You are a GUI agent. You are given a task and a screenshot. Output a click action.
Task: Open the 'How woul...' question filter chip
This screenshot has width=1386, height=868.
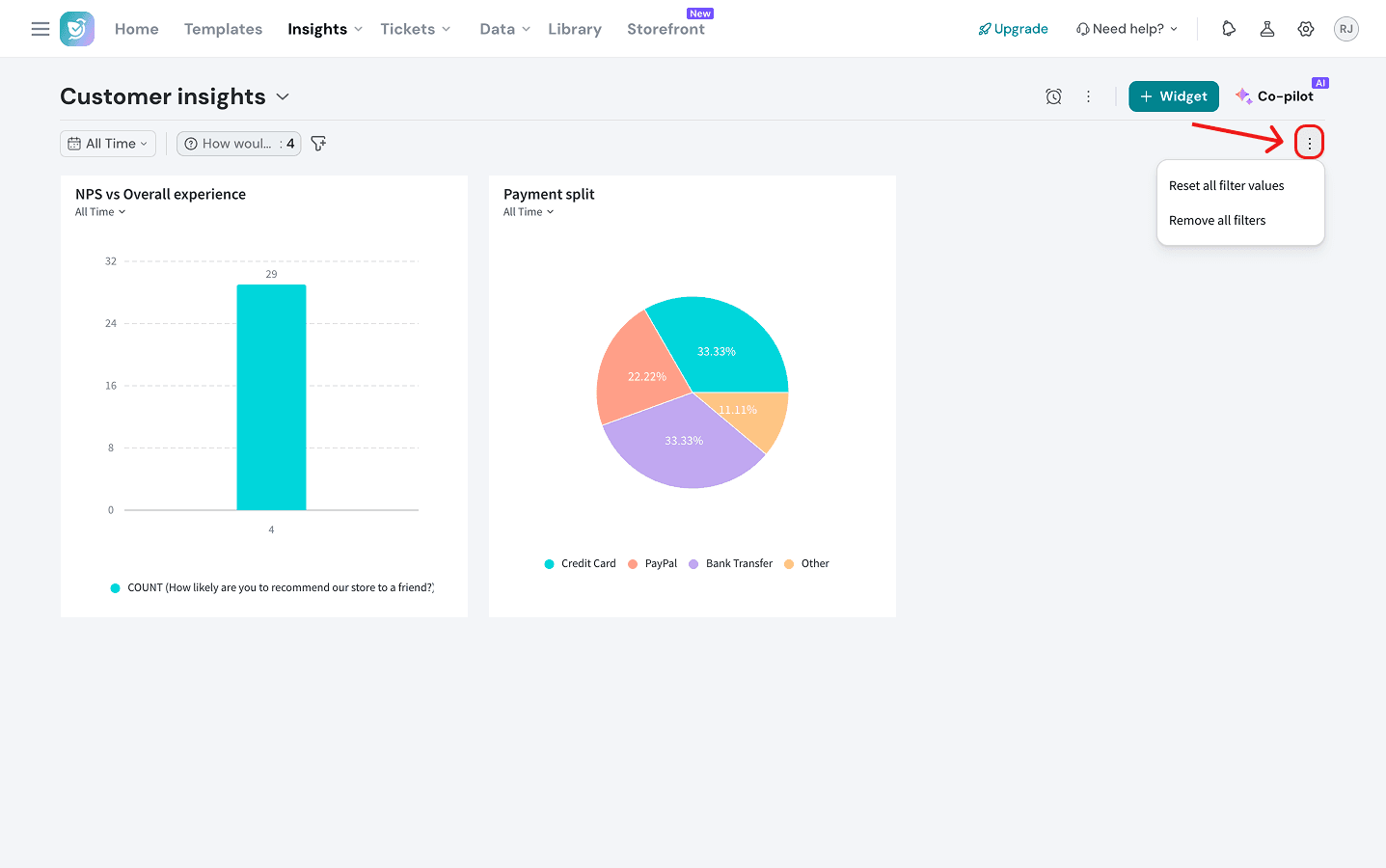coord(238,144)
